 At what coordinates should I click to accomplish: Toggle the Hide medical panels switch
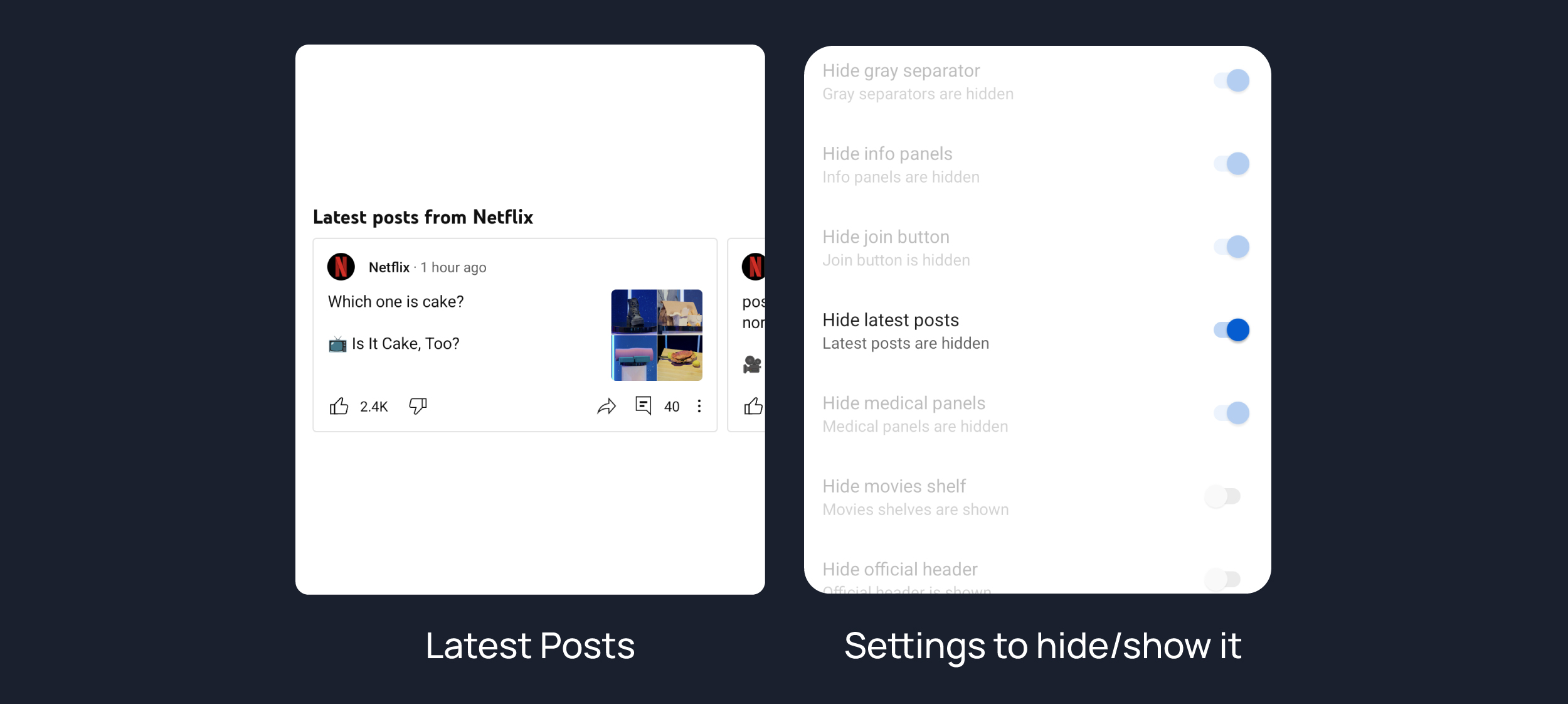tap(1231, 413)
